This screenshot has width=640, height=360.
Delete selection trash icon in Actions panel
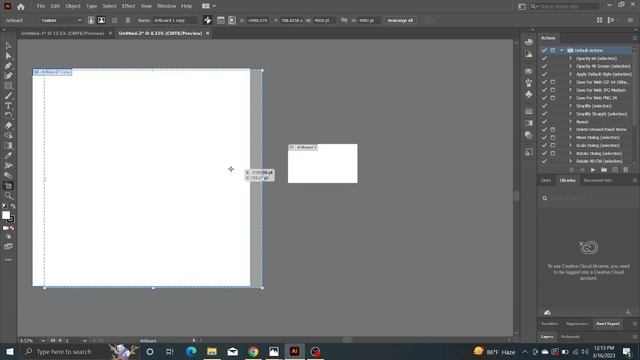pos(626,170)
